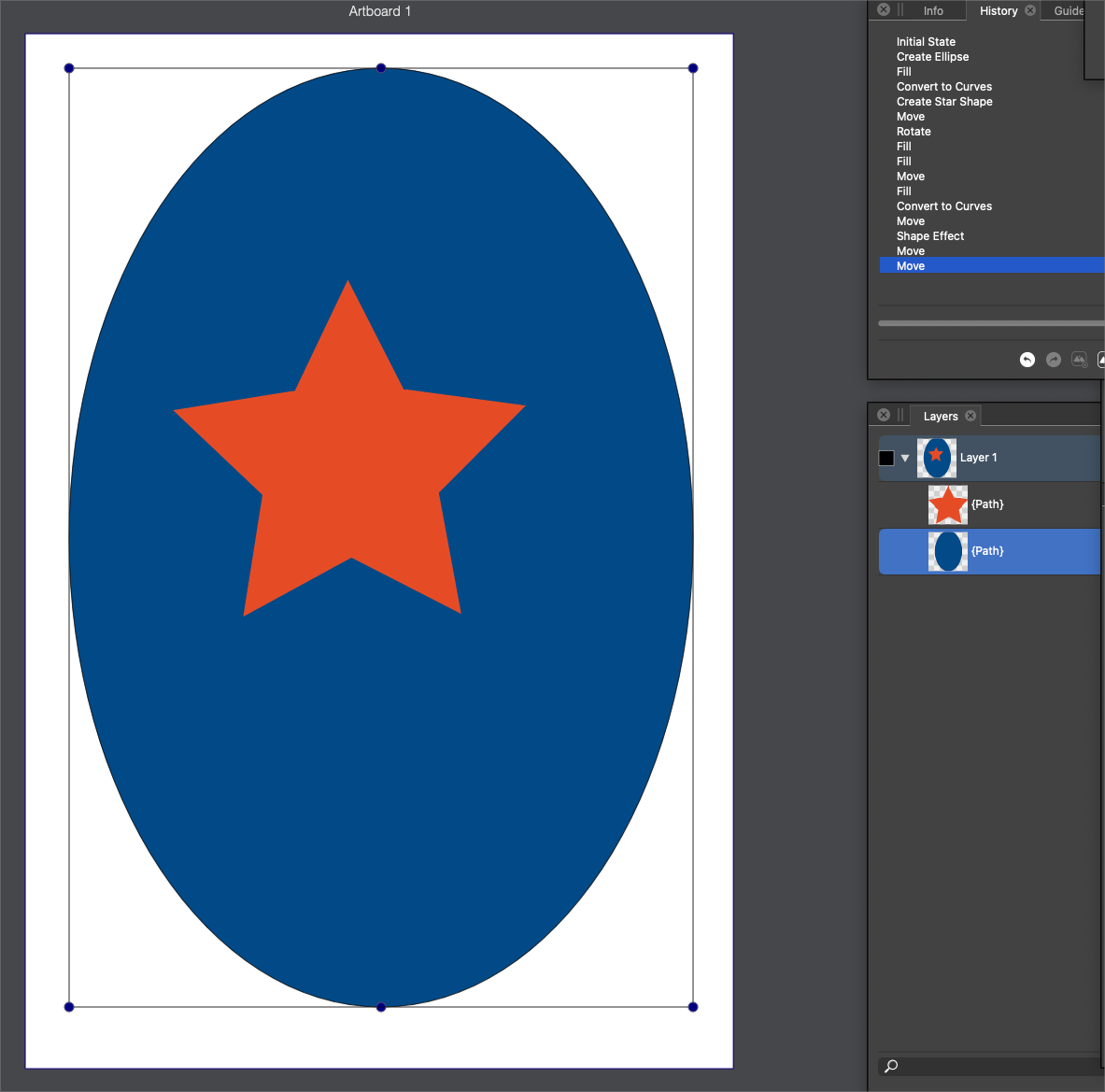The image size is (1105, 1092).
Task: Click the History position slider
Action: click(990, 323)
